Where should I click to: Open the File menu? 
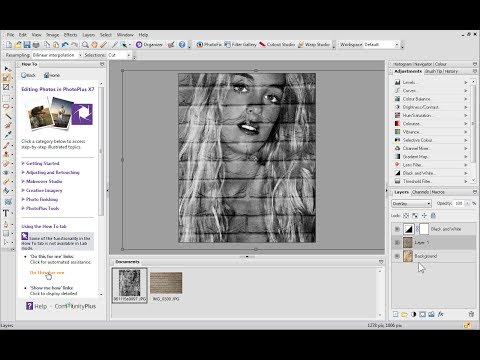(x=10, y=35)
